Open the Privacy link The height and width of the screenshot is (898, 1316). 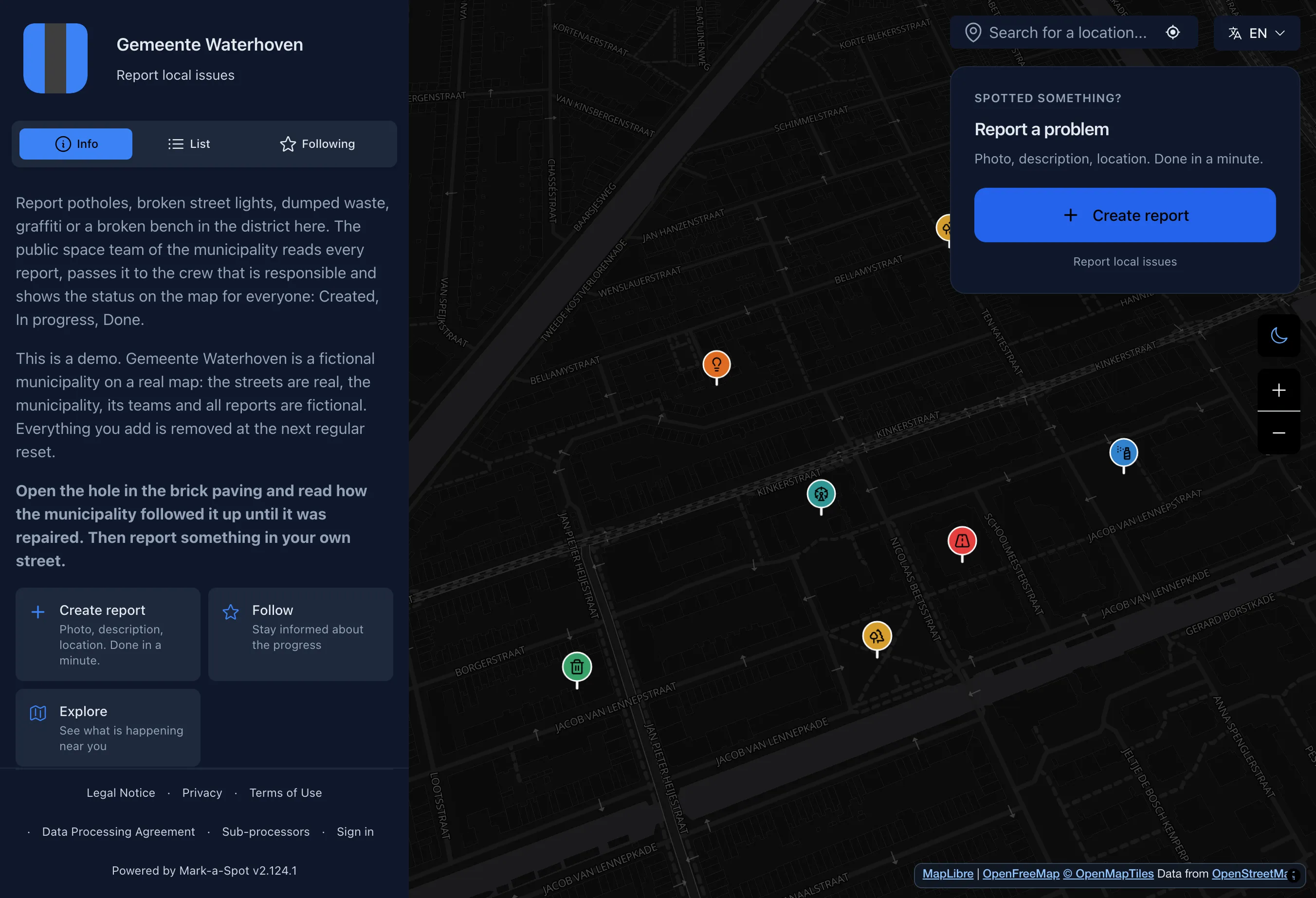(x=202, y=793)
